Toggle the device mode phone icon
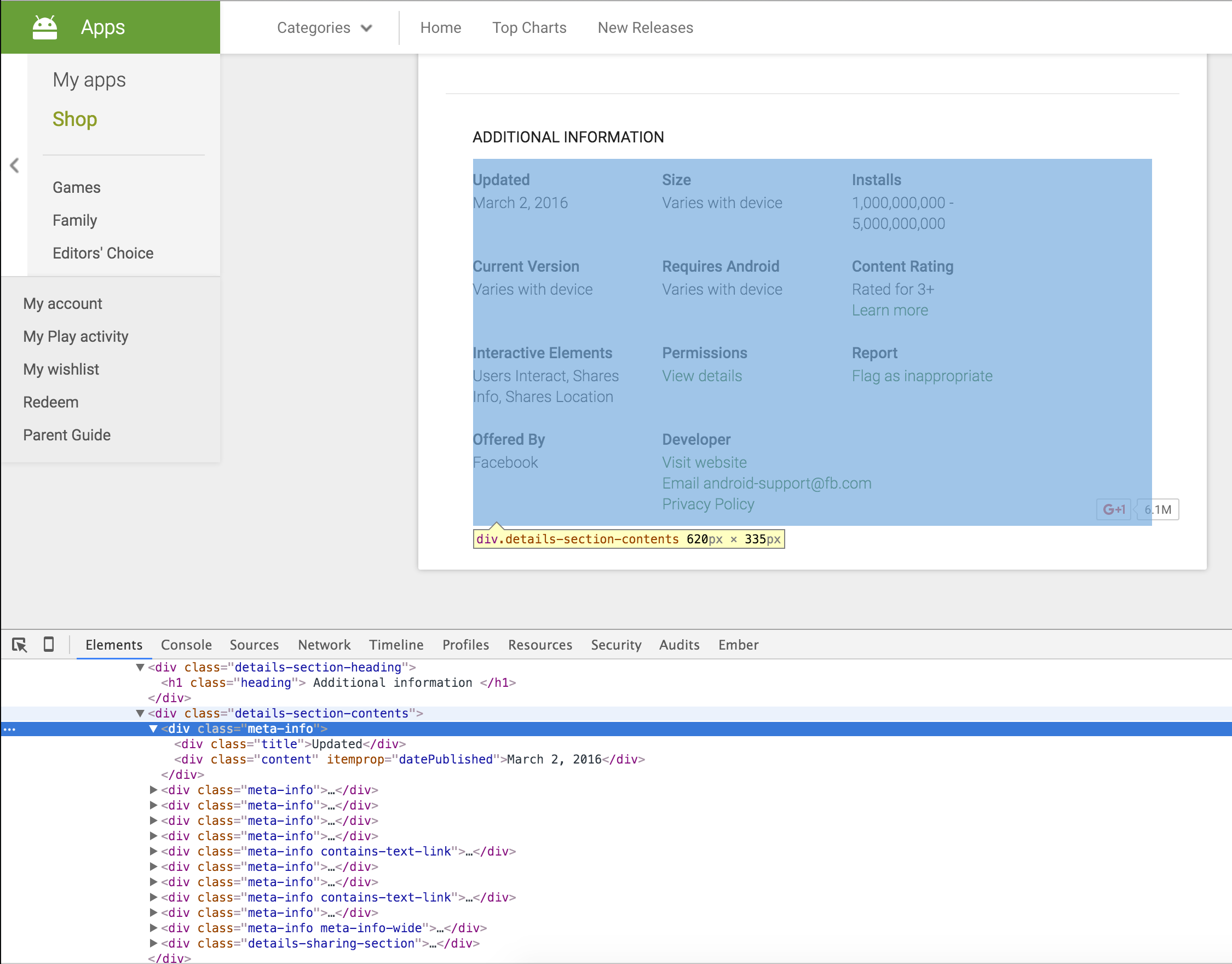Image resolution: width=1232 pixels, height=964 pixels. (x=49, y=645)
